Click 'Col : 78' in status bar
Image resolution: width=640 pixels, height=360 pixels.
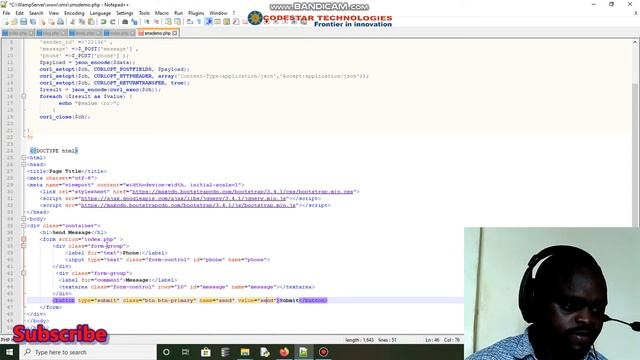coord(452,340)
